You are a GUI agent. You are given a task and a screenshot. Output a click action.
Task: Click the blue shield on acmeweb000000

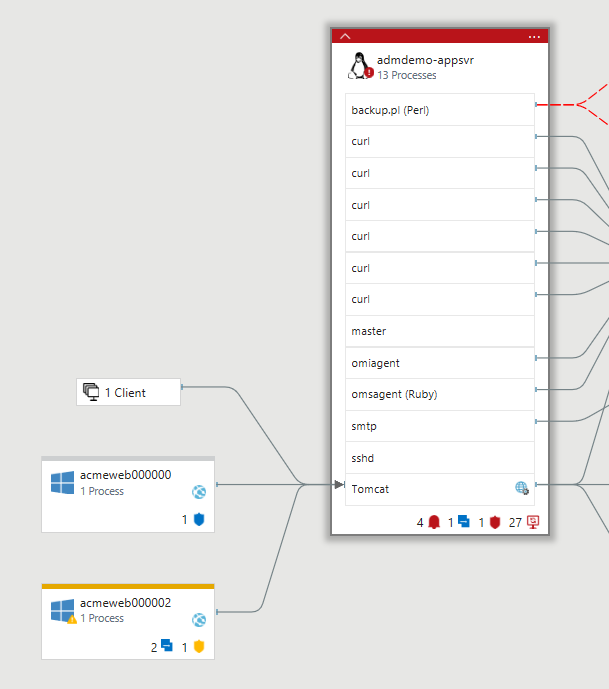[198, 520]
